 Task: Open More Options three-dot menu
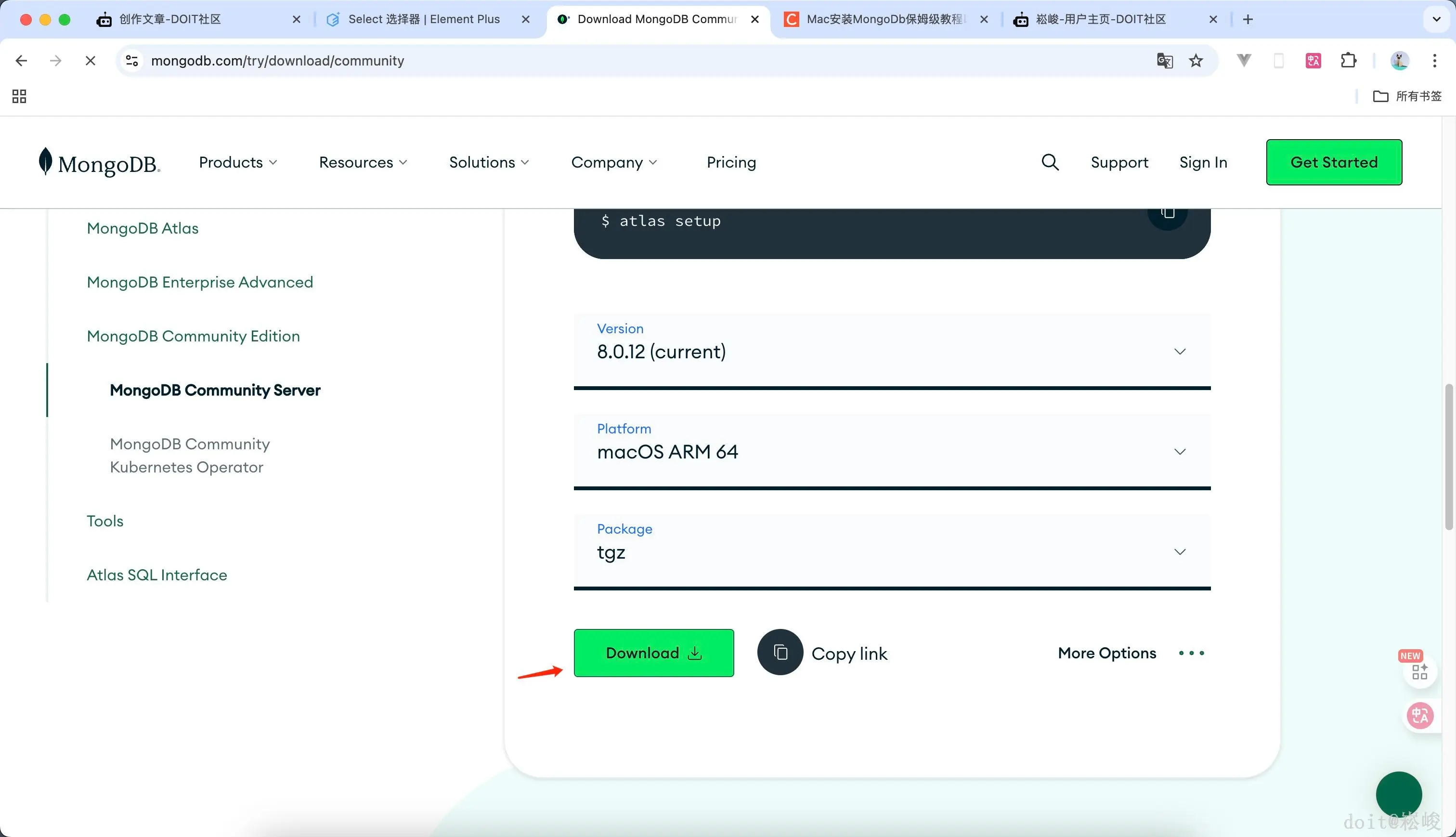click(x=1191, y=653)
